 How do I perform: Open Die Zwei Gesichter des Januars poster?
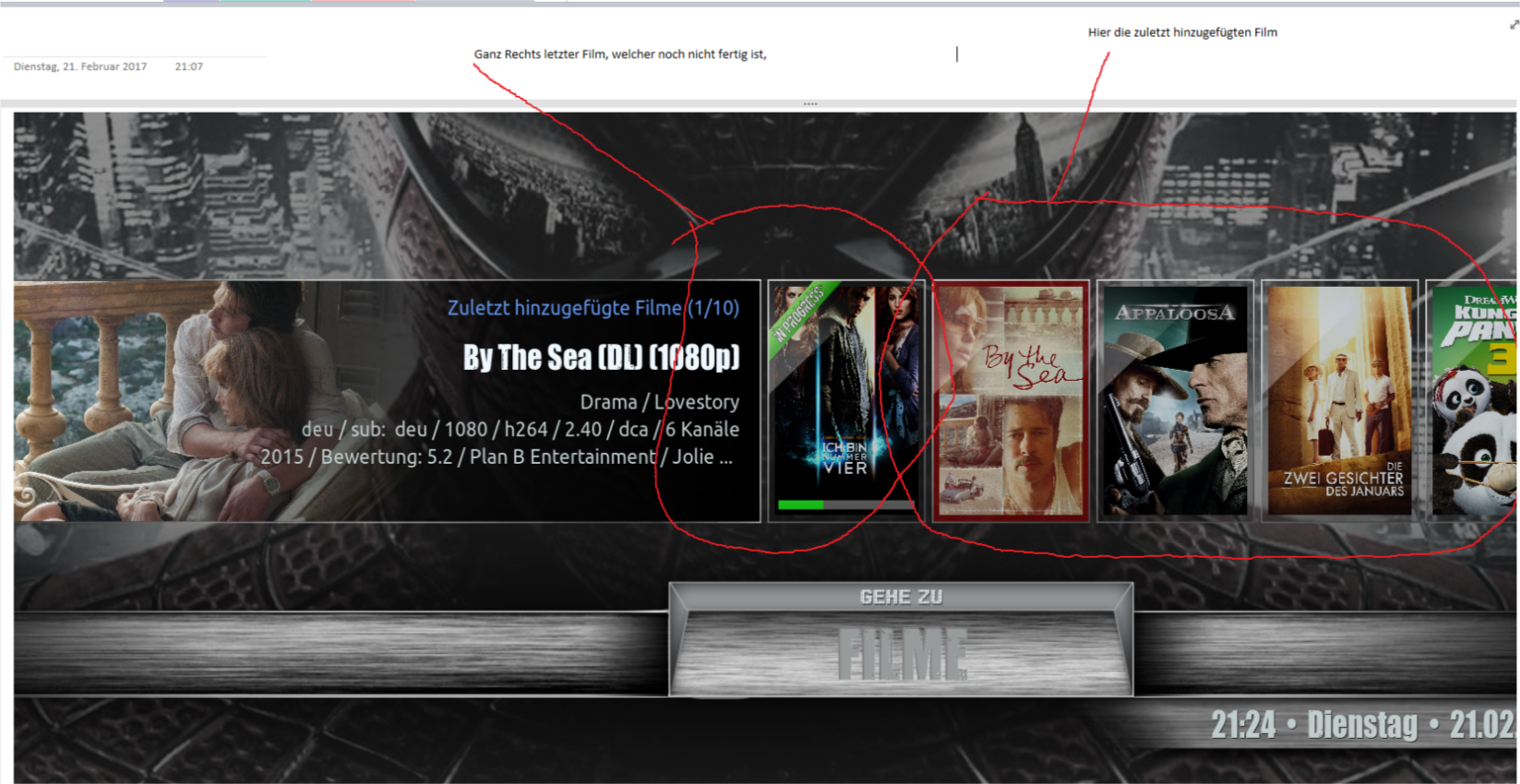[1339, 400]
